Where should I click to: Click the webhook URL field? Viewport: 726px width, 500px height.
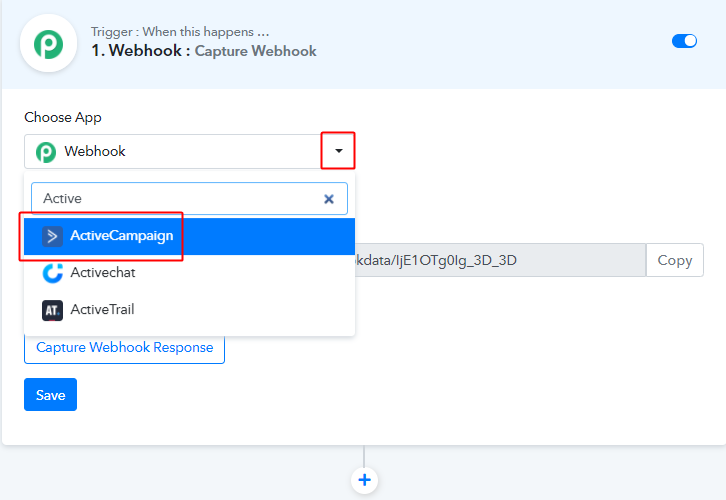click(x=500, y=260)
